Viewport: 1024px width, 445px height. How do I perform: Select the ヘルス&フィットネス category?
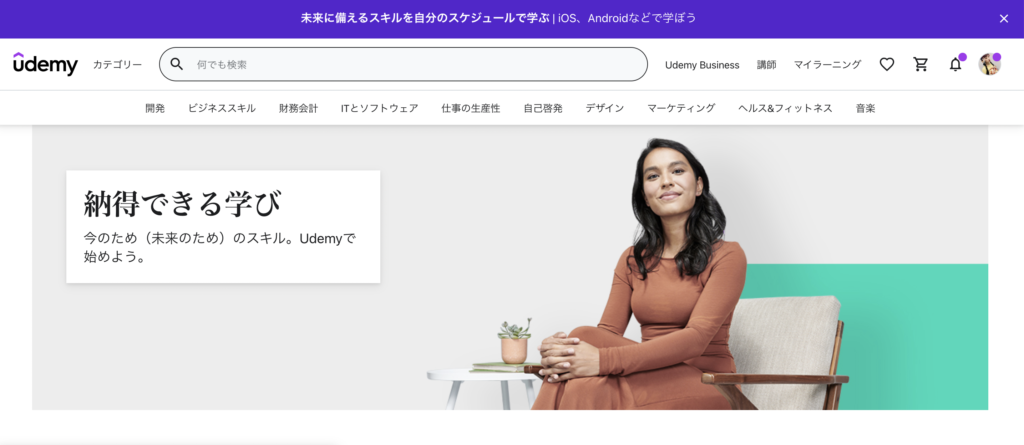[785, 108]
